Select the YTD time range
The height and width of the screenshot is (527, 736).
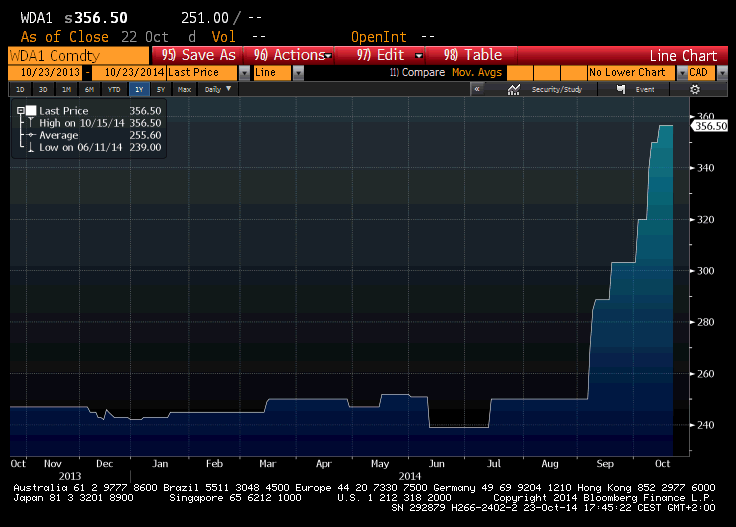click(x=114, y=89)
